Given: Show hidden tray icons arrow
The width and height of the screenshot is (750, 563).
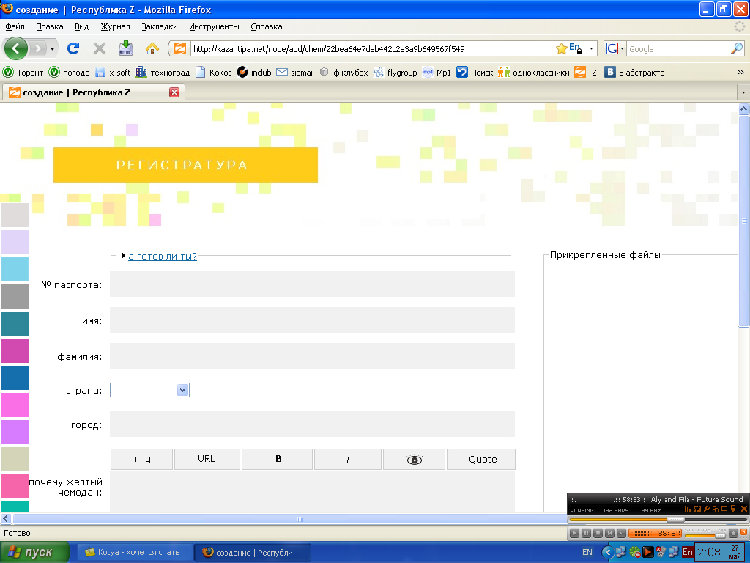Looking at the screenshot, I should coord(607,552).
